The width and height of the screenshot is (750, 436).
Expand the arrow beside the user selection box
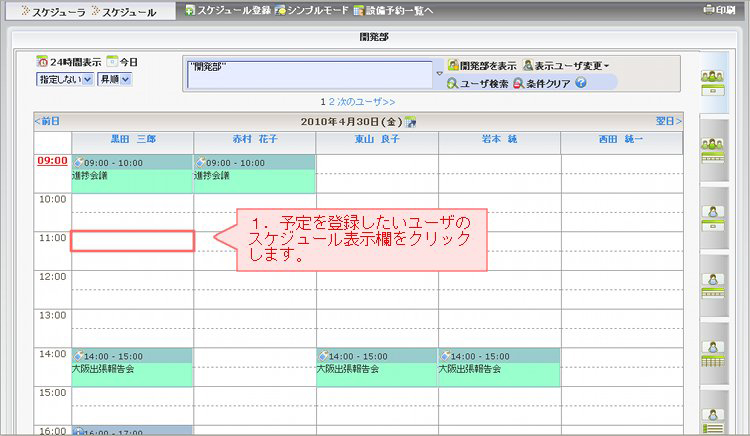coord(439,74)
